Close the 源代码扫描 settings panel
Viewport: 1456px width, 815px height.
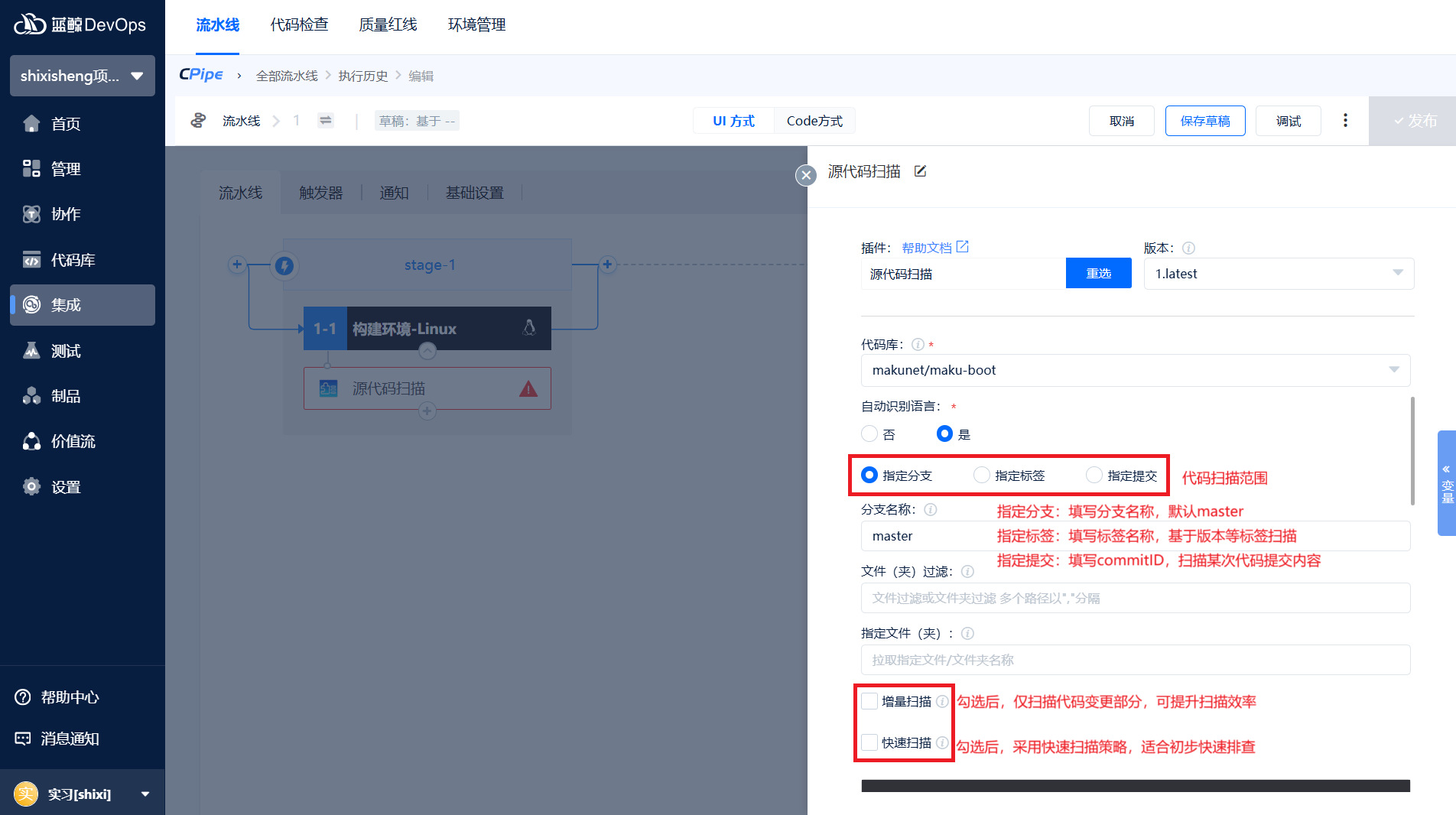[x=805, y=175]
